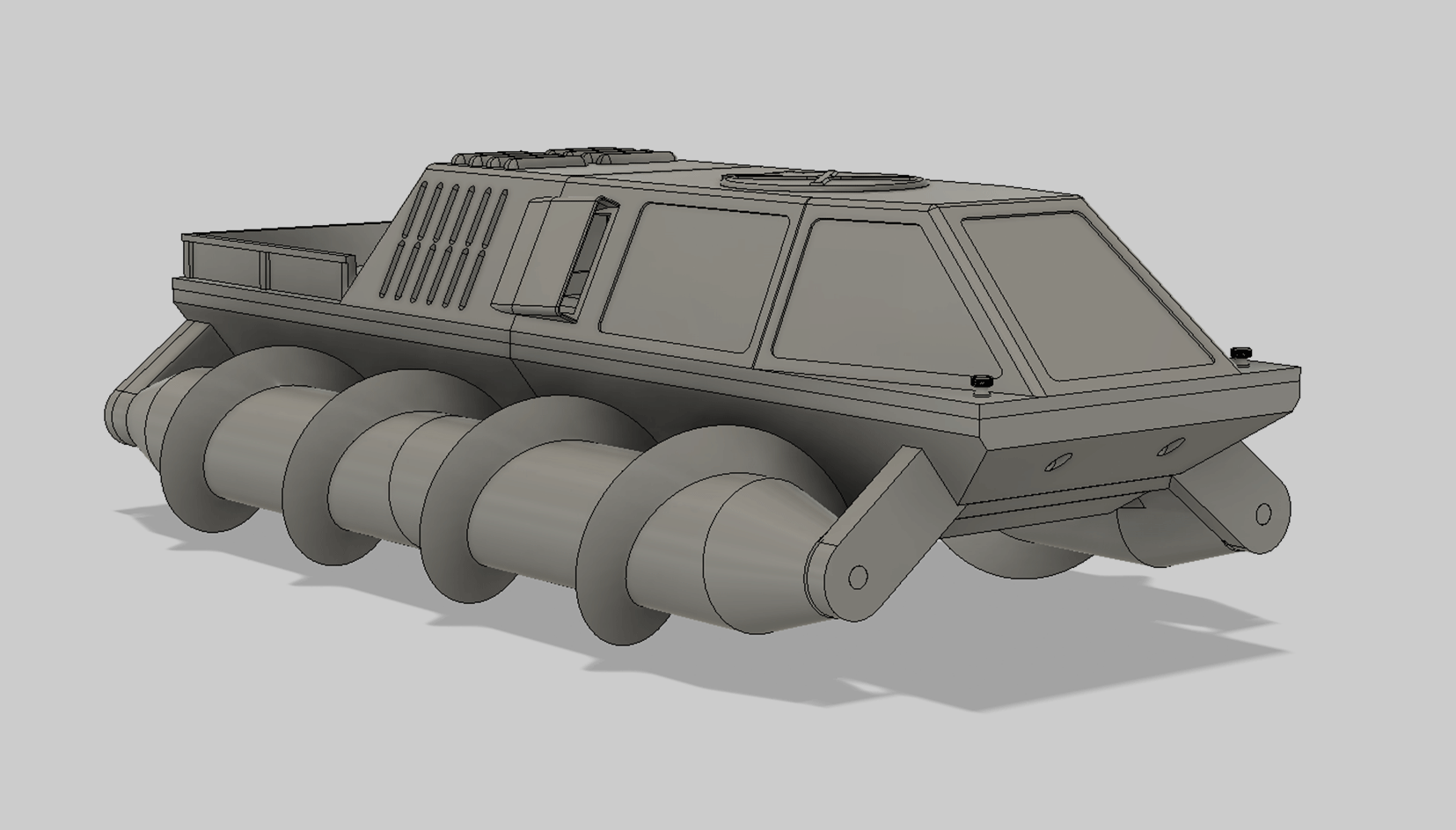
Task: Select the cargo bed divider rail
Action: click(x=264, y=268)
